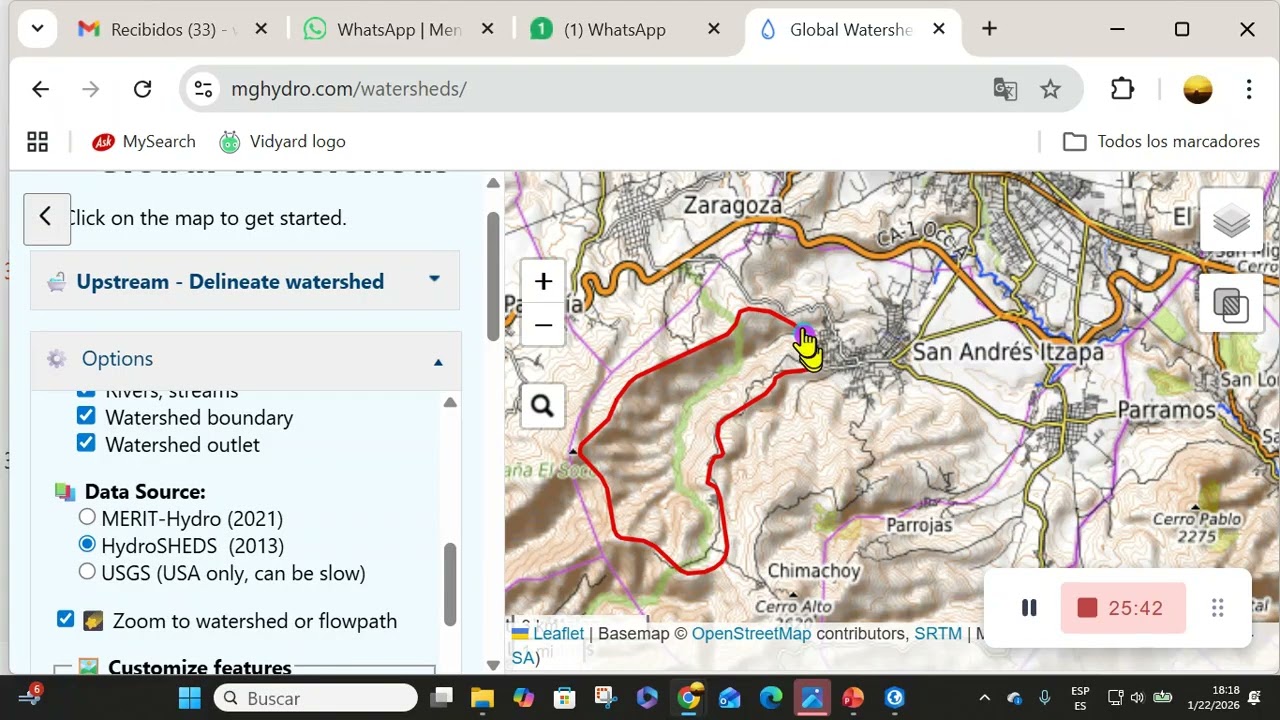The height and width of the screenshot is (720, 1280).
Task: Collapse the sidebar with the back arrow
Action: (46, 218)
